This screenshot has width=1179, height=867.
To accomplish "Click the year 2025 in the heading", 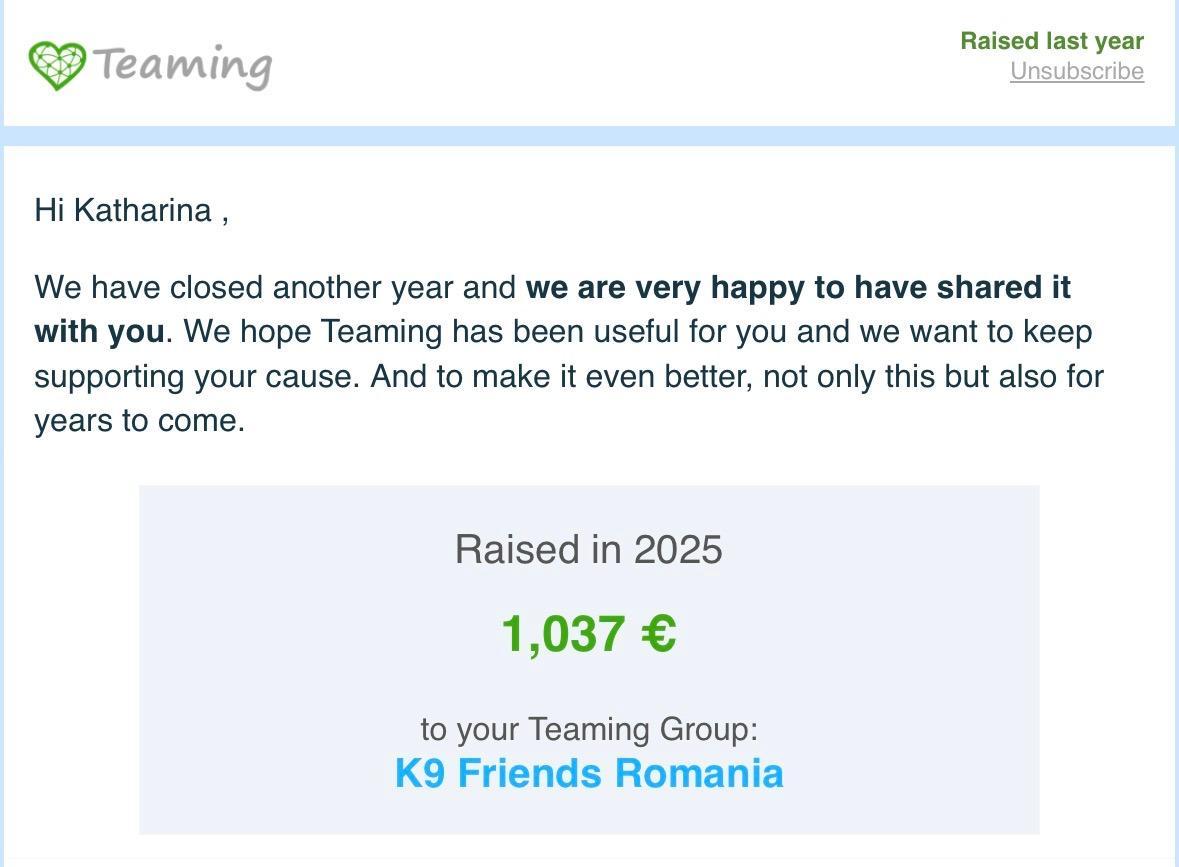I will pos(678,550).
